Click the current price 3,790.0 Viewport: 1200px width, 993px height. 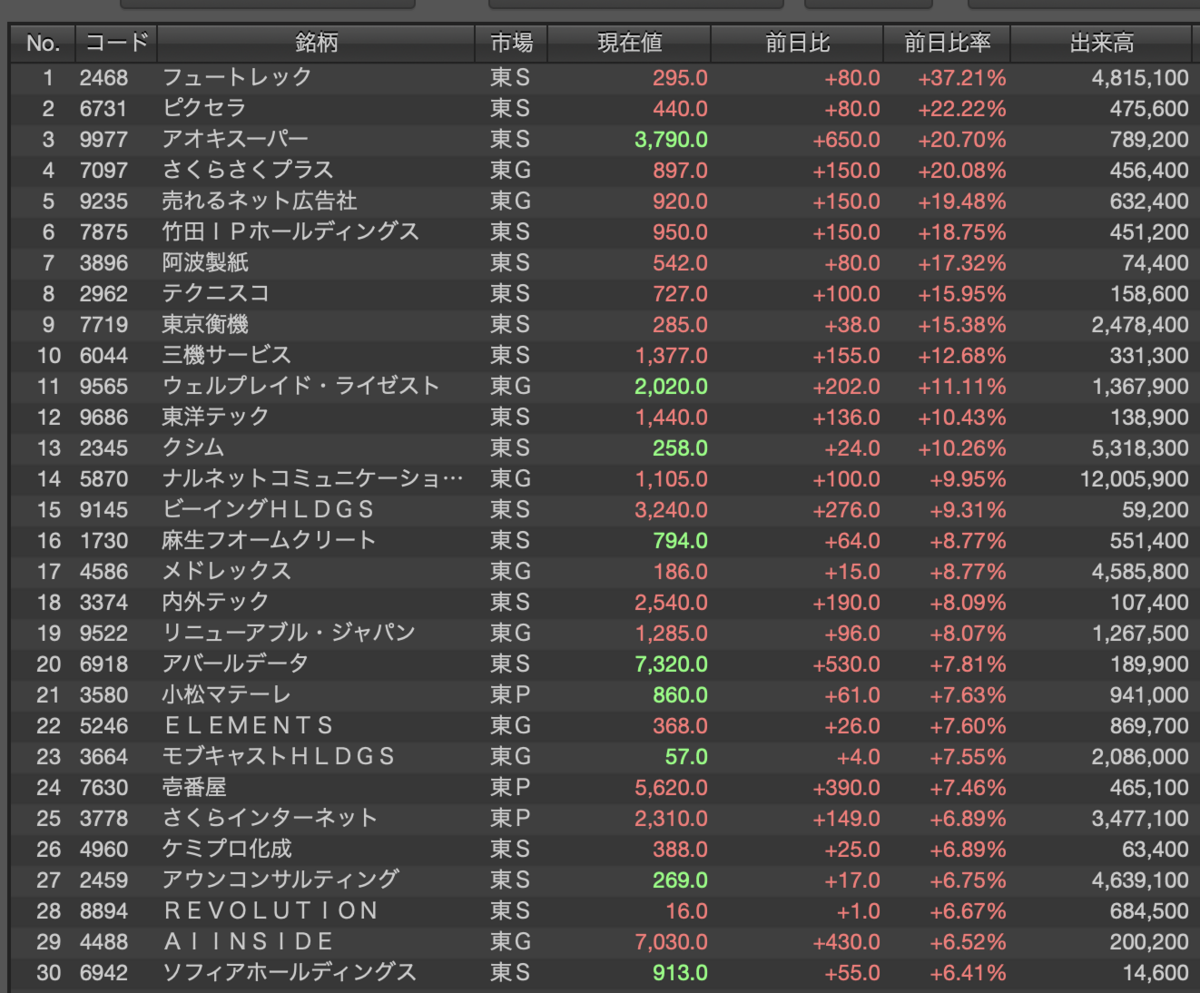tap(671, 139)
